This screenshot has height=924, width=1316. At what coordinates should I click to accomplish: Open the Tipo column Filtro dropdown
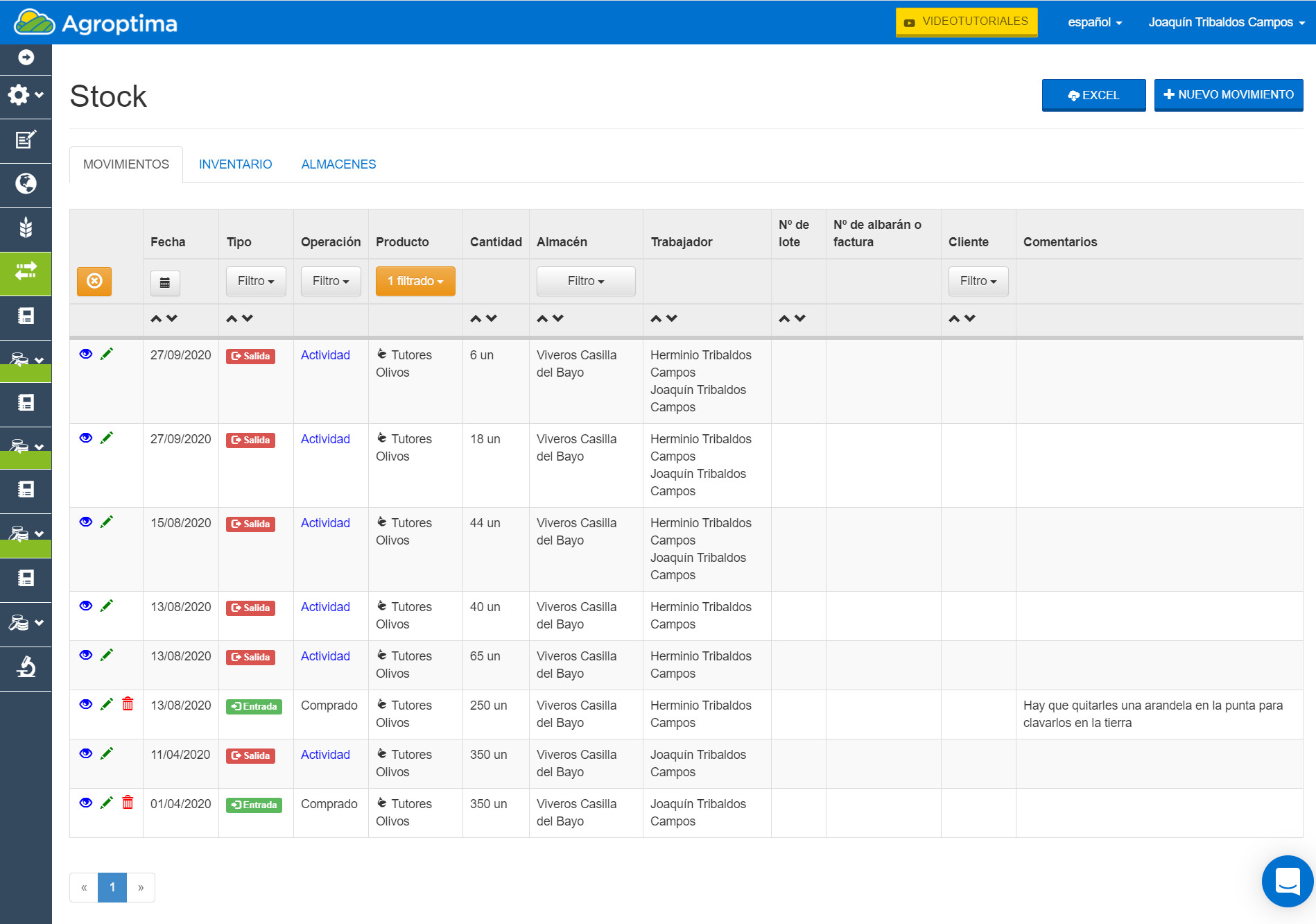click(256, 281)
